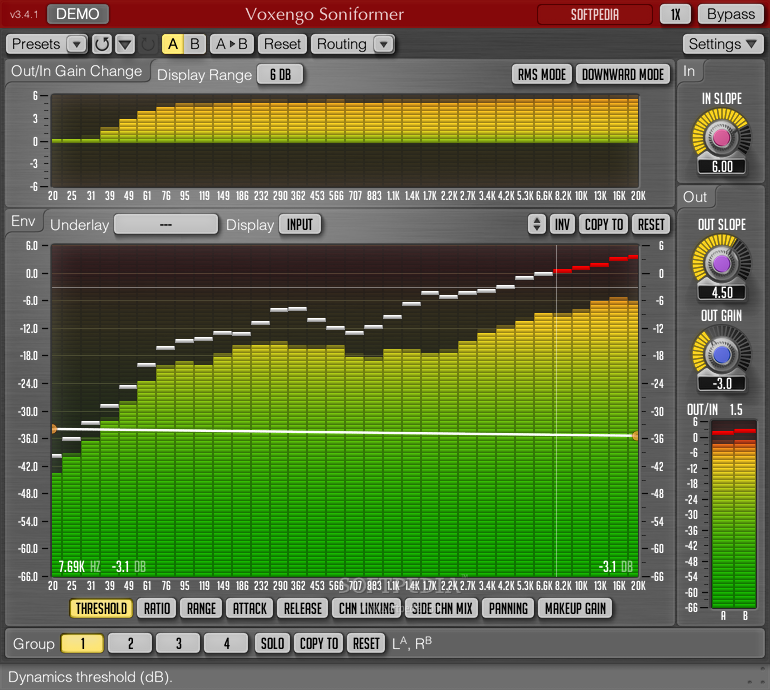Invert the envelope with INV
The width and height of the screenshot is (770, 690).
[562, 224]
